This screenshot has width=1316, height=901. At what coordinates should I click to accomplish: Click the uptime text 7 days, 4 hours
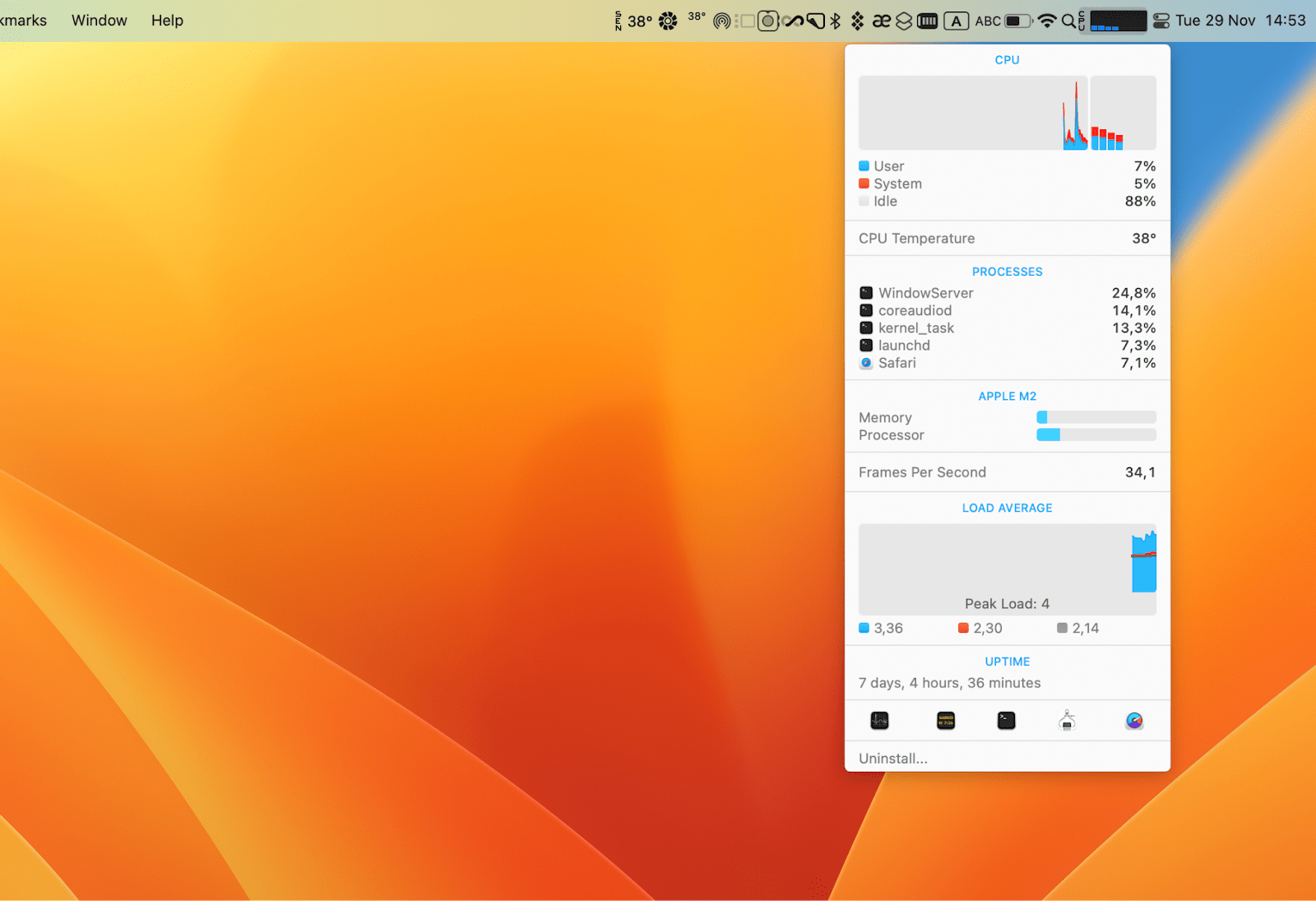(x=950, y=683)
